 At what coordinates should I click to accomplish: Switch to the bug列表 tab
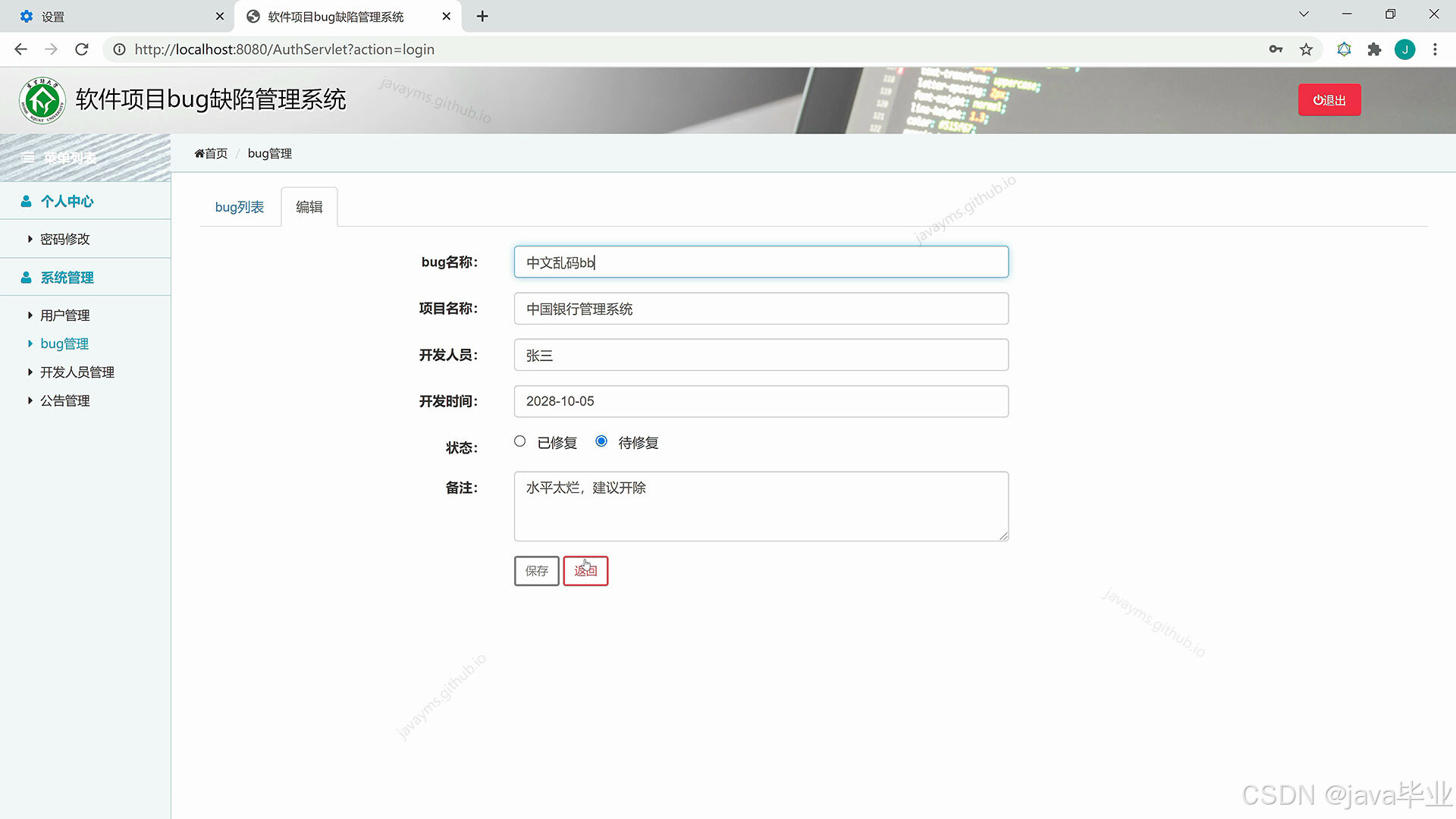[x=240, y=207]
